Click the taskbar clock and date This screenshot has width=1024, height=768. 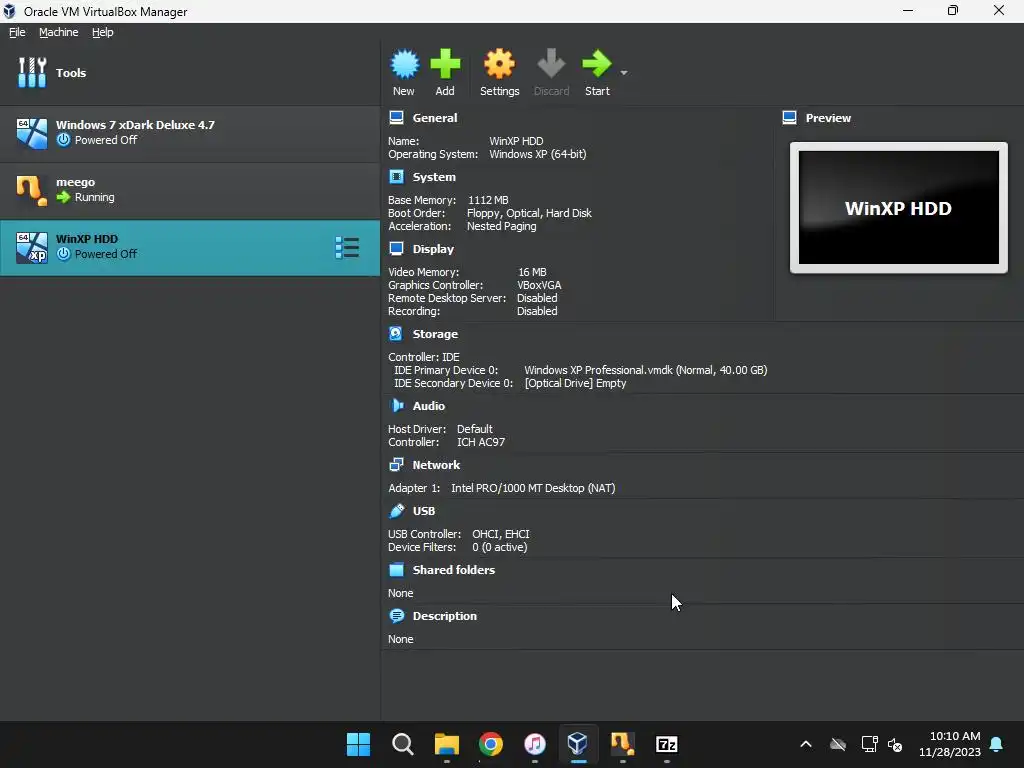point(950,744)
